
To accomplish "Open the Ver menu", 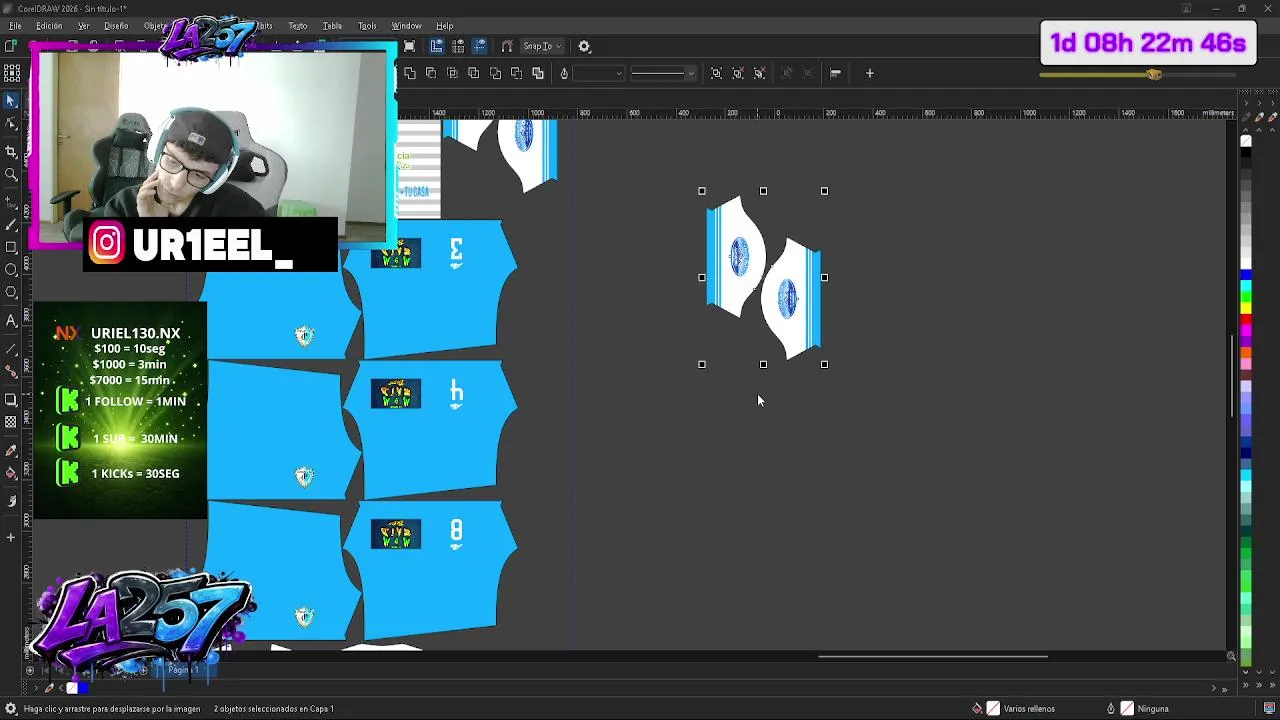I will (x=83, y=26).
